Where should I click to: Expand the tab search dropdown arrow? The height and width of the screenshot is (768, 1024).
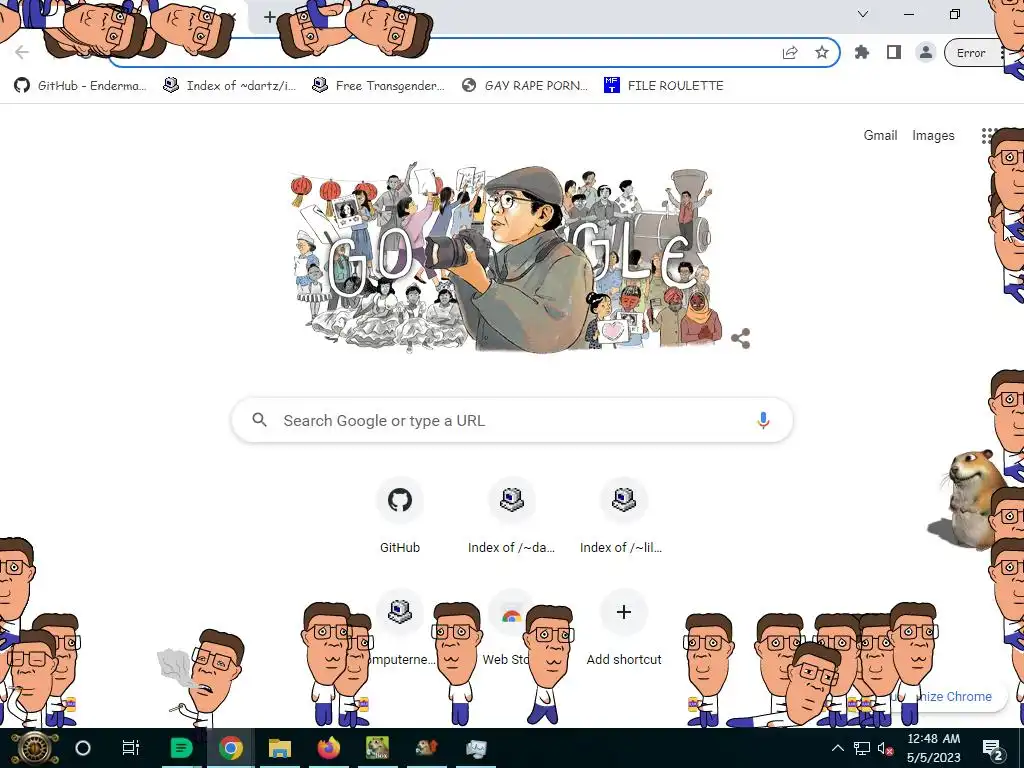click(x=863, y=14)
